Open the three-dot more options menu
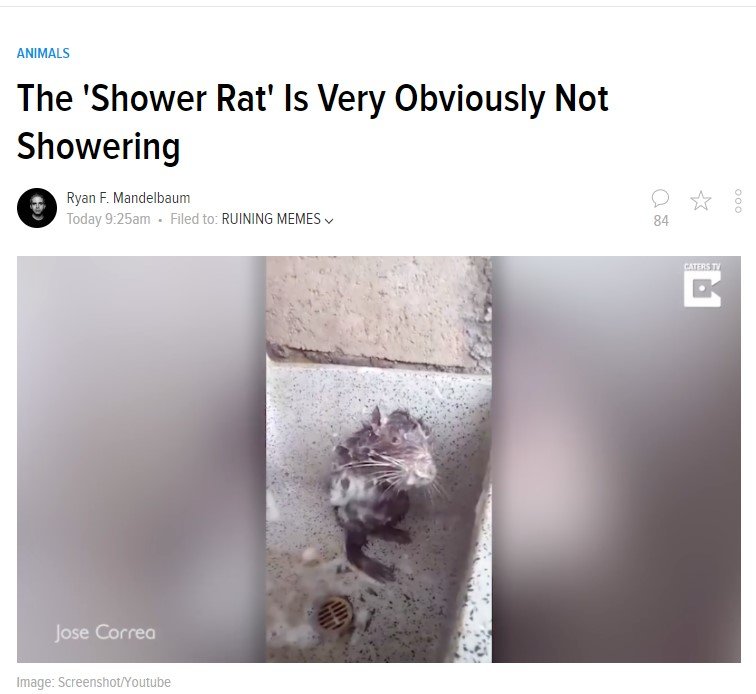Image resolution: width=756 pixels, height=694 pixels. click(x=738, y=201)
